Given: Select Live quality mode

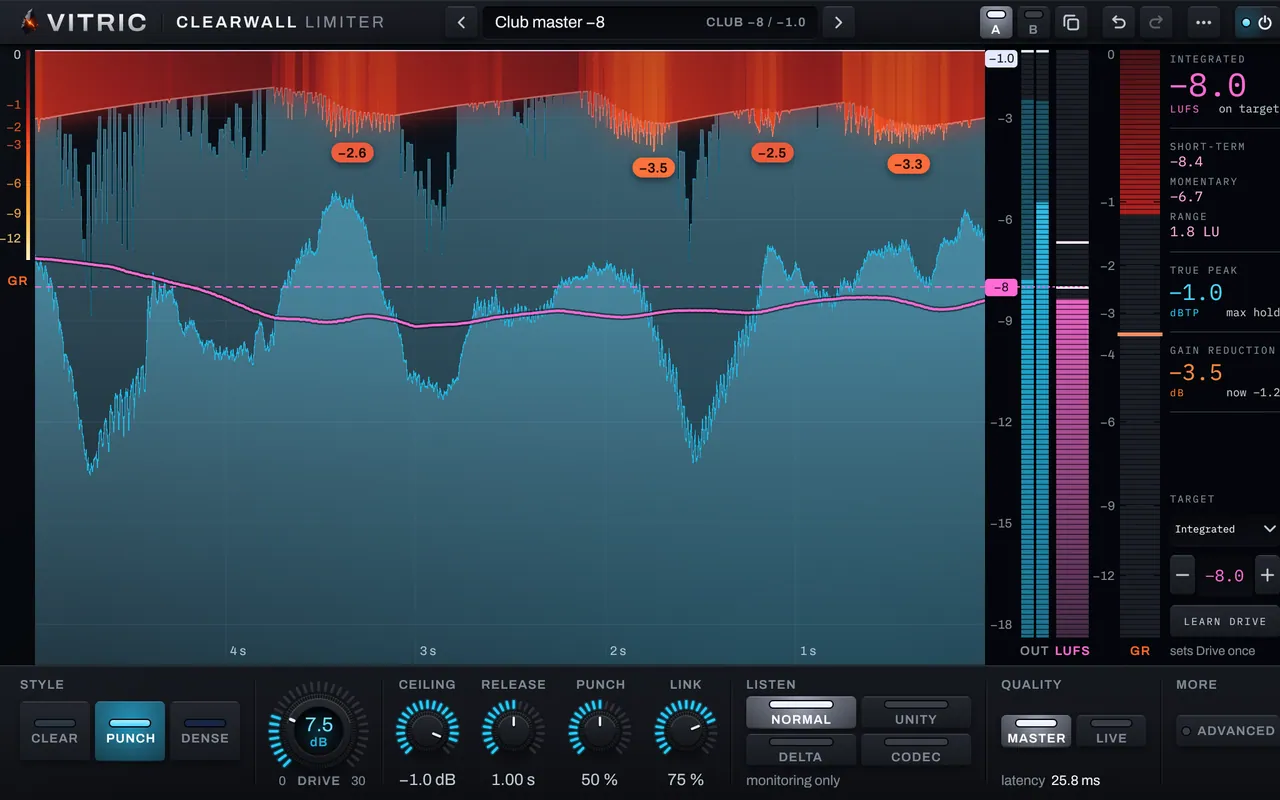Looking at the screenshot, I should point(1111,731).
